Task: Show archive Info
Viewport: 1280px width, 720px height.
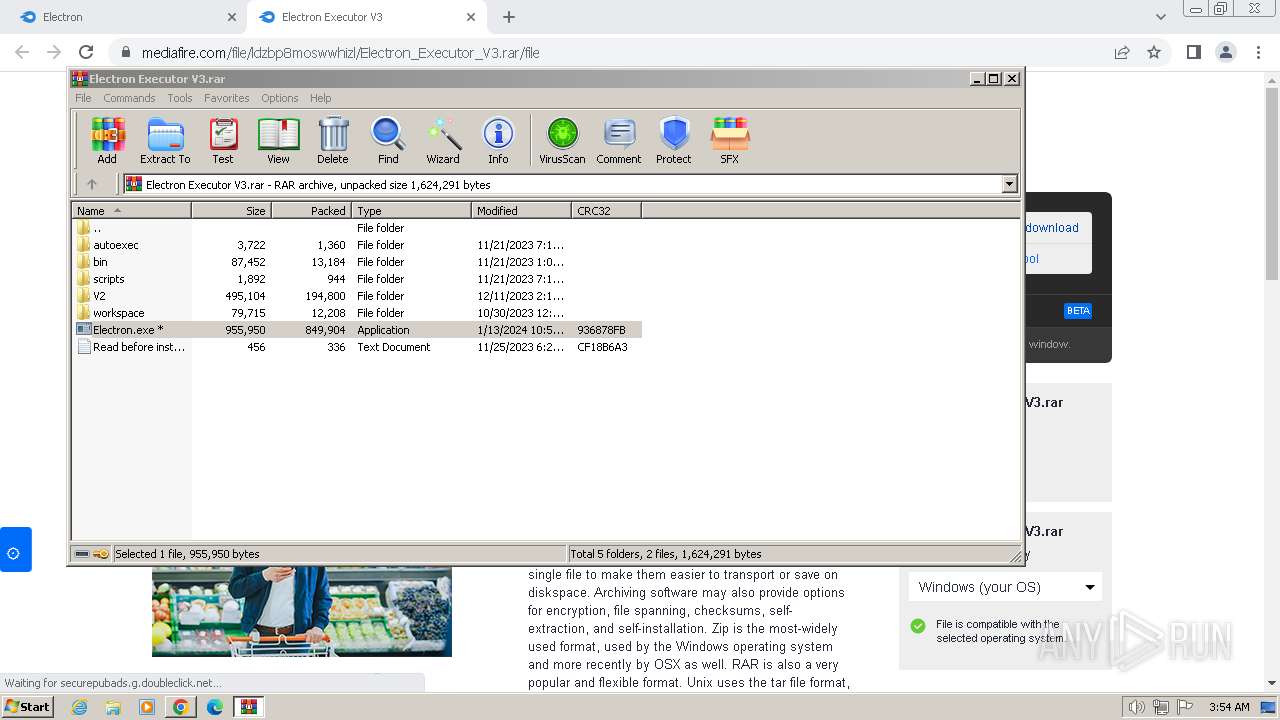Action: point(498,140)
